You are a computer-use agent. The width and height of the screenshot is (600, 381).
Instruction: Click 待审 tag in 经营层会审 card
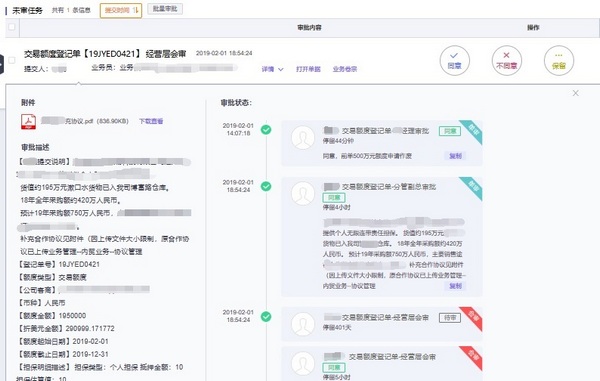pos(450,318)
